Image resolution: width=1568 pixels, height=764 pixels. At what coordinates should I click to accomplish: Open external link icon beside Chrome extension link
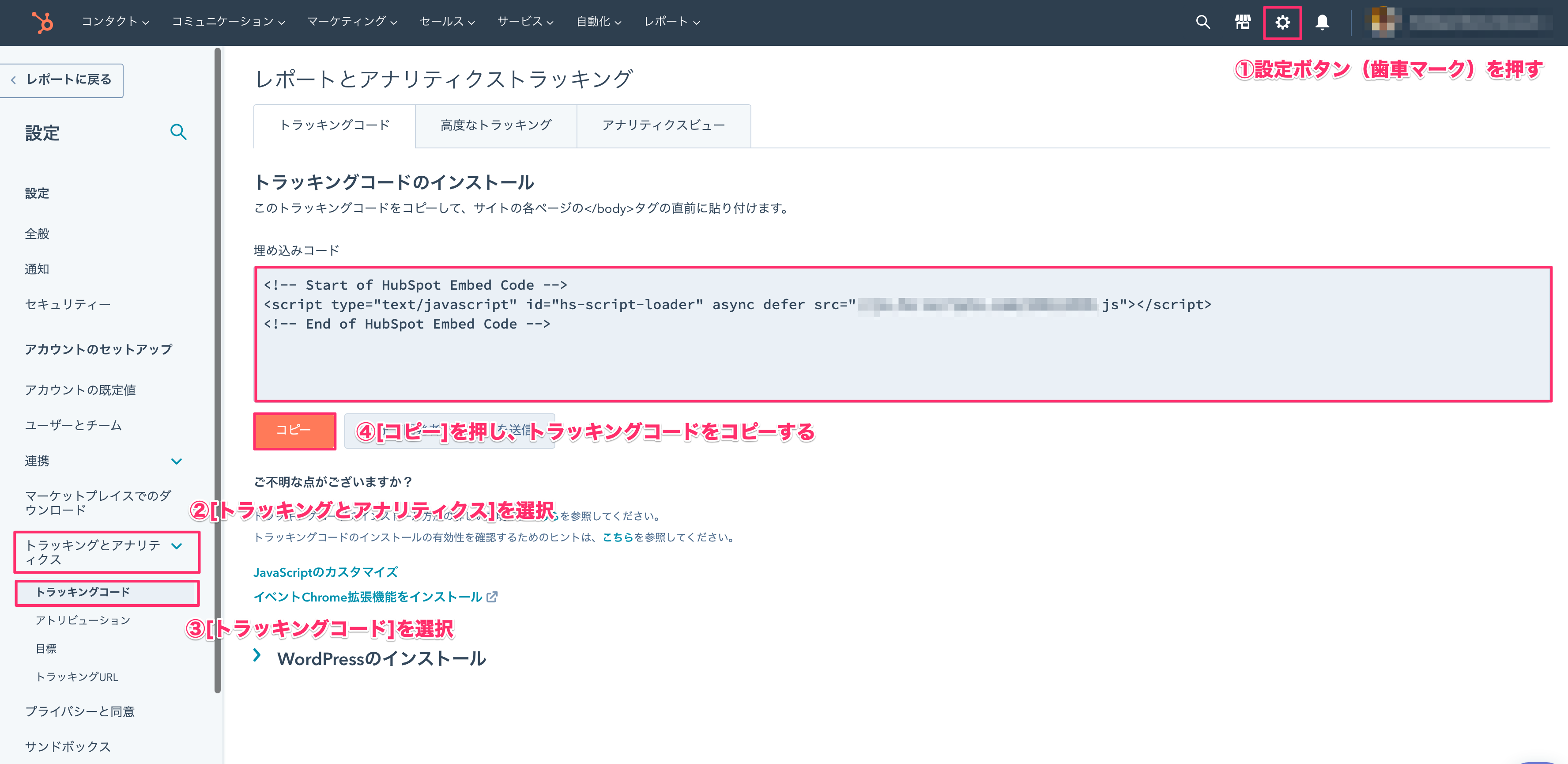tap(492, 597)
